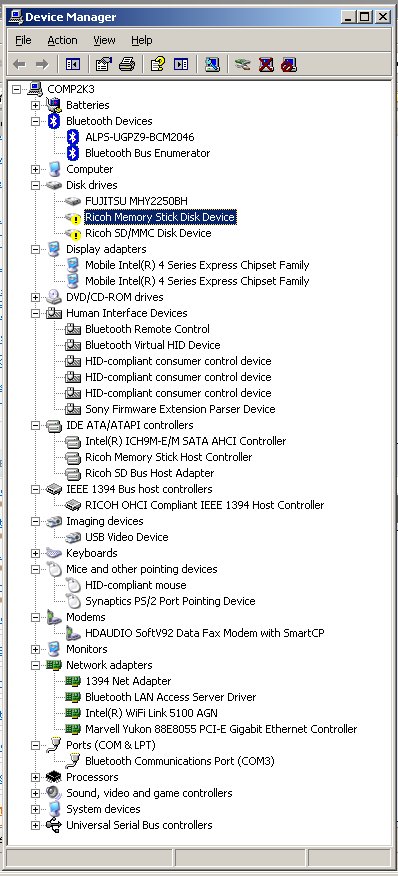Screen dimensions: 398x876
Task: Click the Bluetooth Devices category icon
Action: tap(54, 121)
